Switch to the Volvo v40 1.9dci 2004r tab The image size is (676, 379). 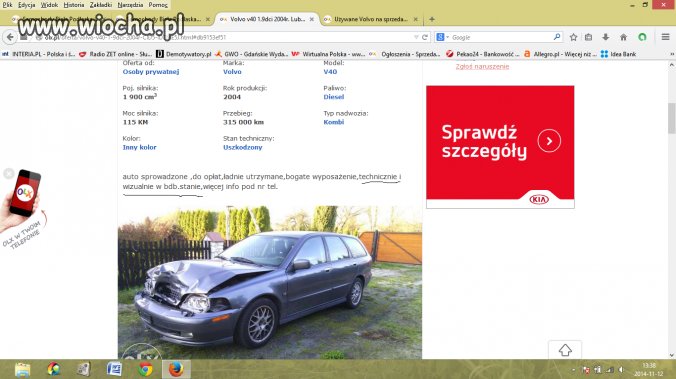point(267,19)
